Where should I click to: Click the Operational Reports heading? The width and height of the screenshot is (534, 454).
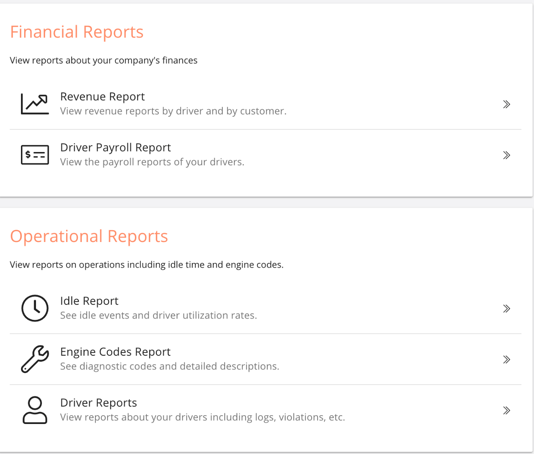tap(89, 236)
